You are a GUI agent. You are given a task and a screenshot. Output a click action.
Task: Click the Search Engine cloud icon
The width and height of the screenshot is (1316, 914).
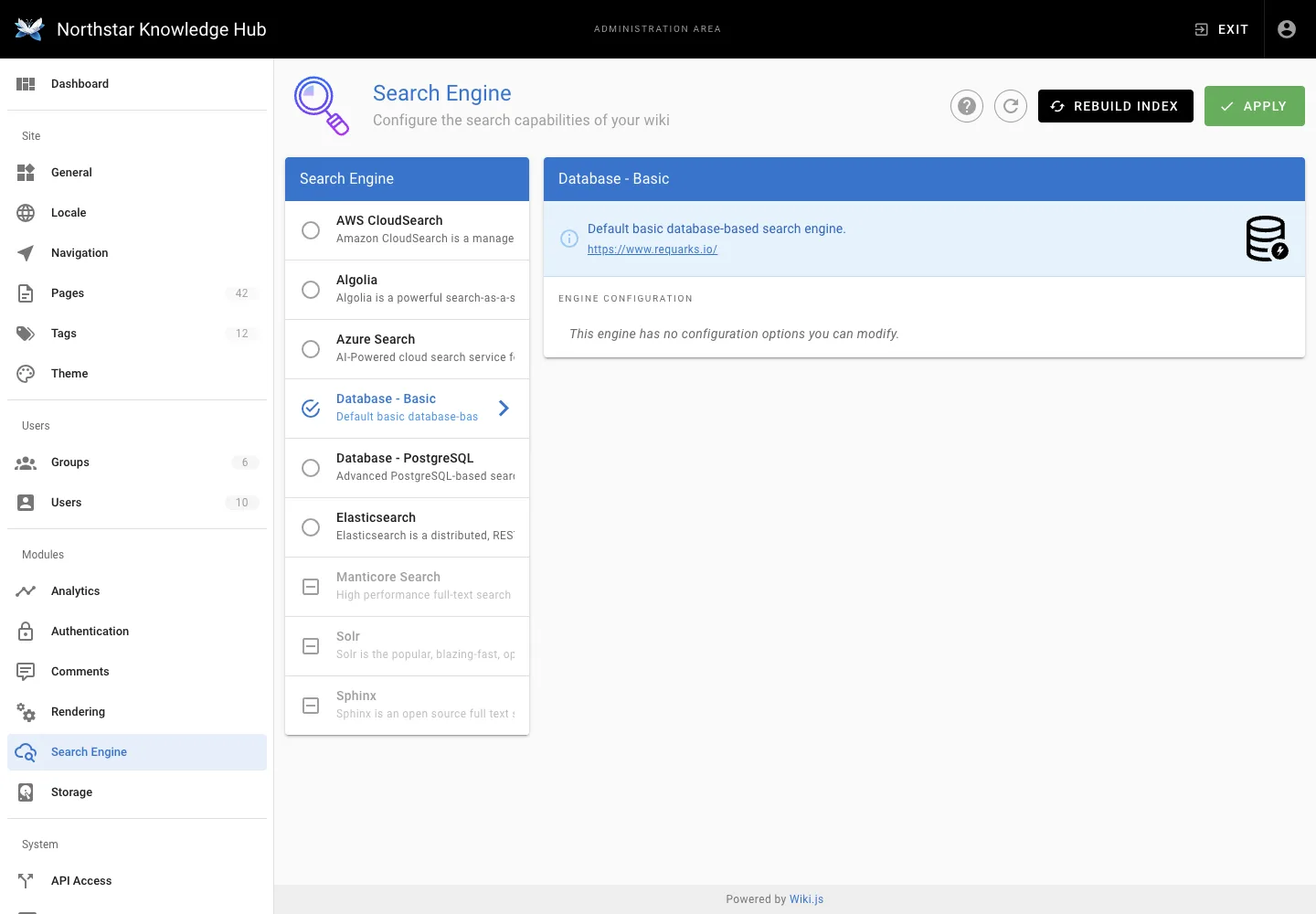click(26, 752)
